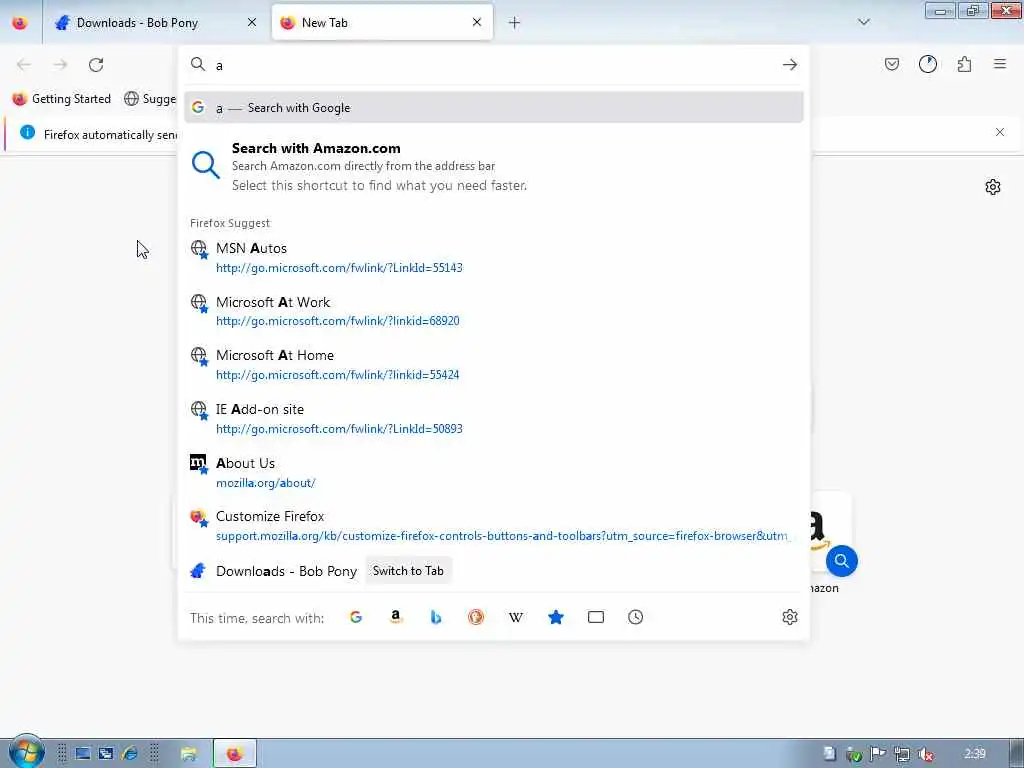Click into the address bar text field
Screen dimensions: 1024x768
[x=494, y=65]
